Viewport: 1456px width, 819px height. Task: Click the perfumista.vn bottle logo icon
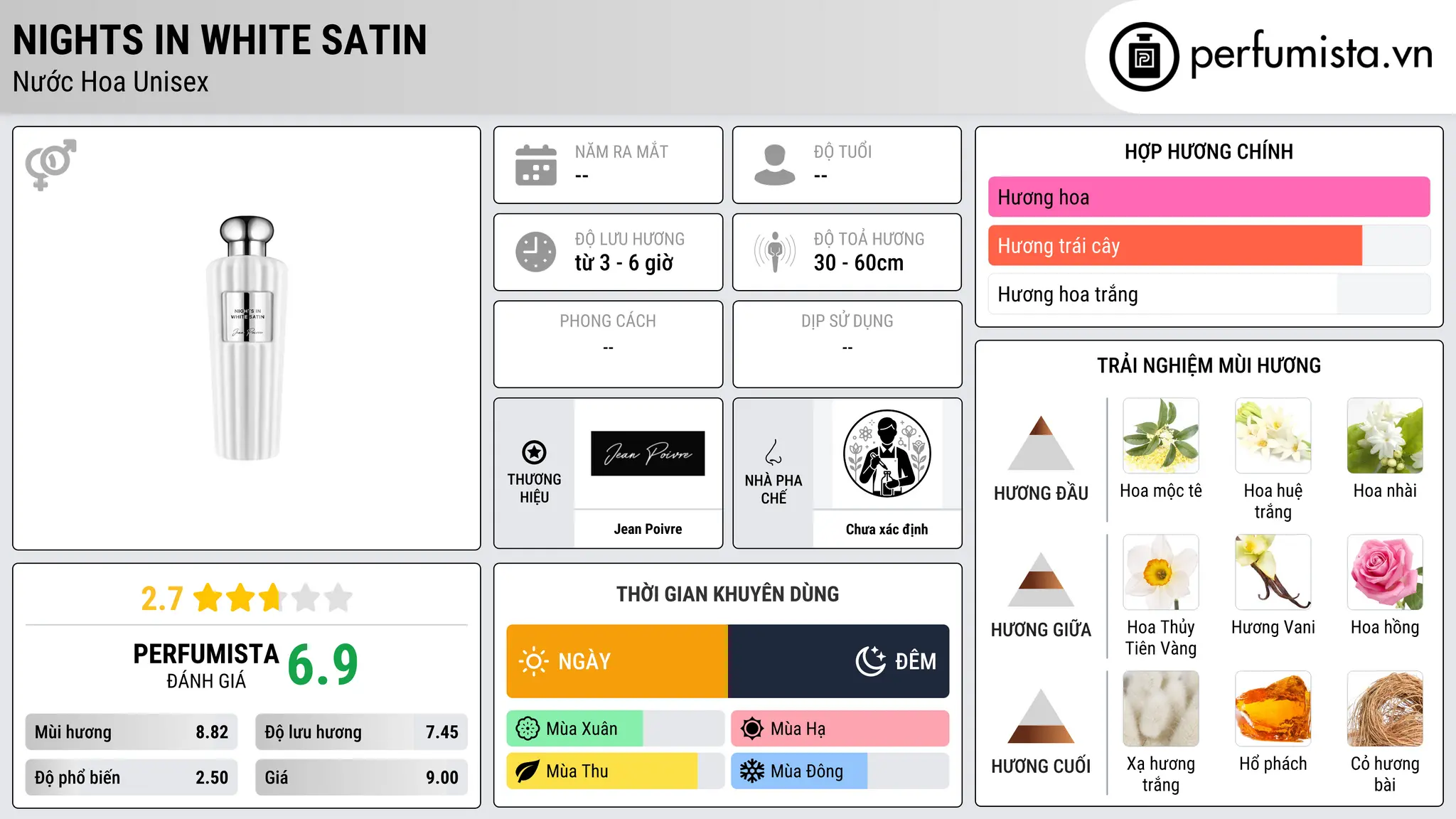tap(1144, 57)
